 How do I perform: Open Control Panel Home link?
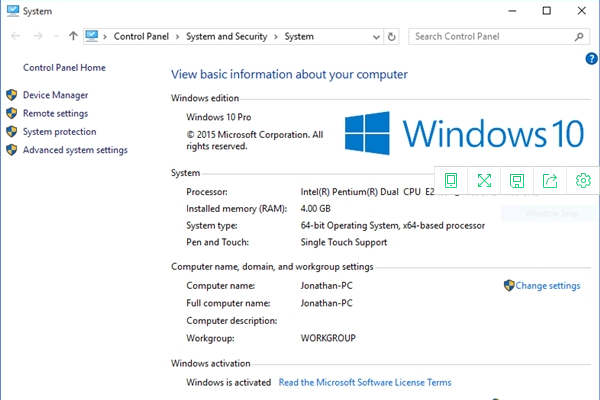(x=64, y=68)
